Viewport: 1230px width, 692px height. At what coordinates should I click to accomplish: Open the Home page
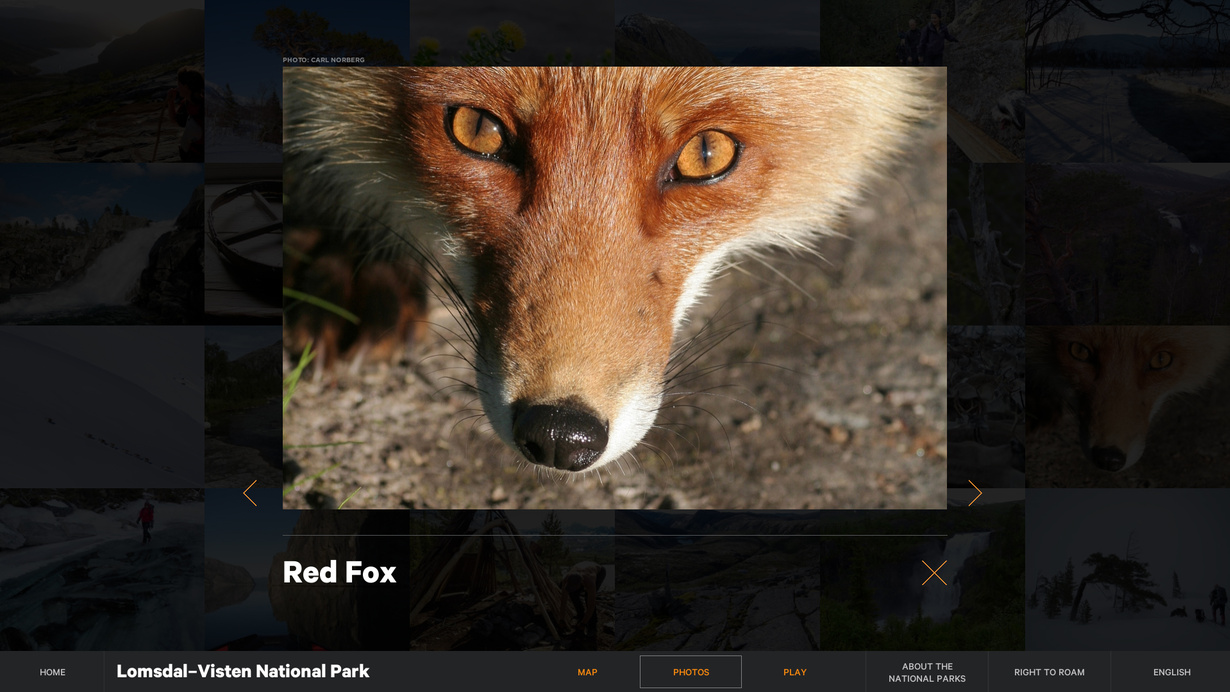click(x=52, y=672)
